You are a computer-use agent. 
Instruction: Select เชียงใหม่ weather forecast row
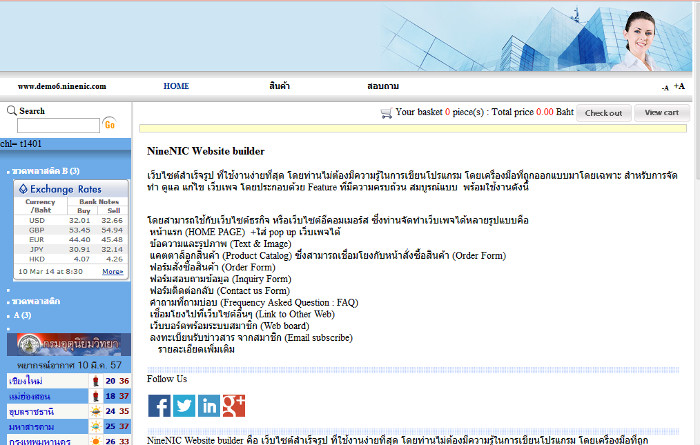coord(24,381)
